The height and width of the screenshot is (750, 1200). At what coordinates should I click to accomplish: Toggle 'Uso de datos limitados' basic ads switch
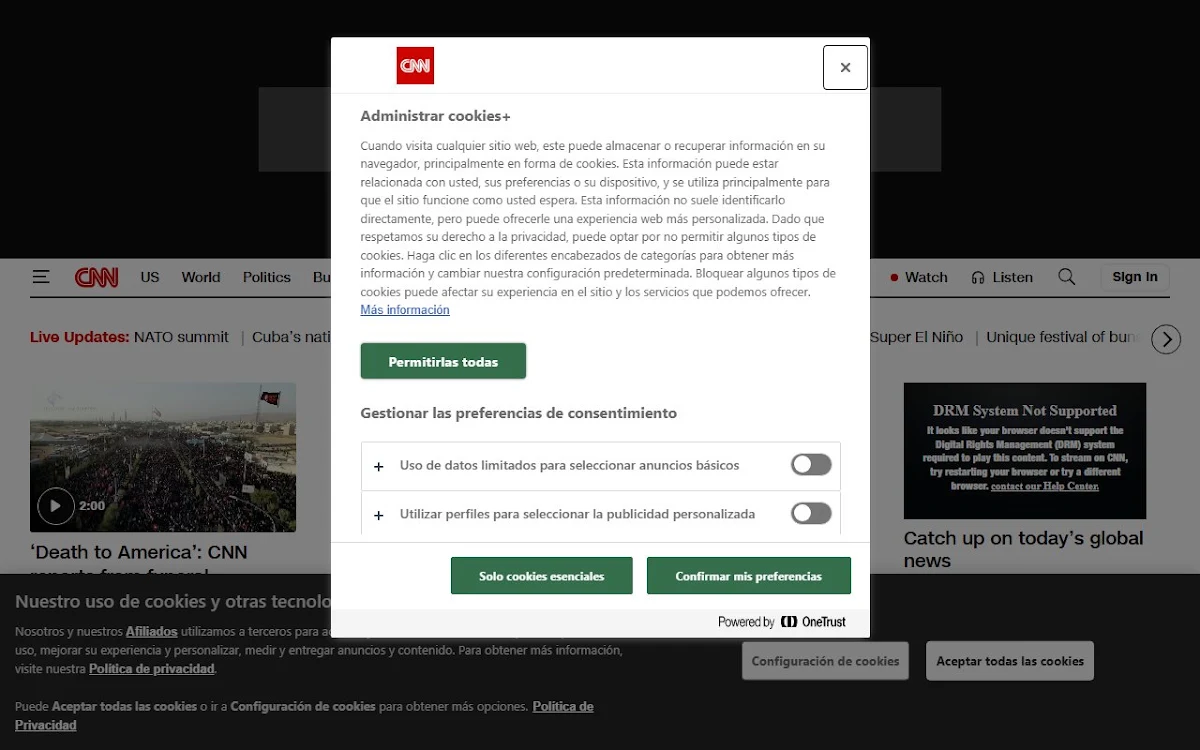point(811,464)
